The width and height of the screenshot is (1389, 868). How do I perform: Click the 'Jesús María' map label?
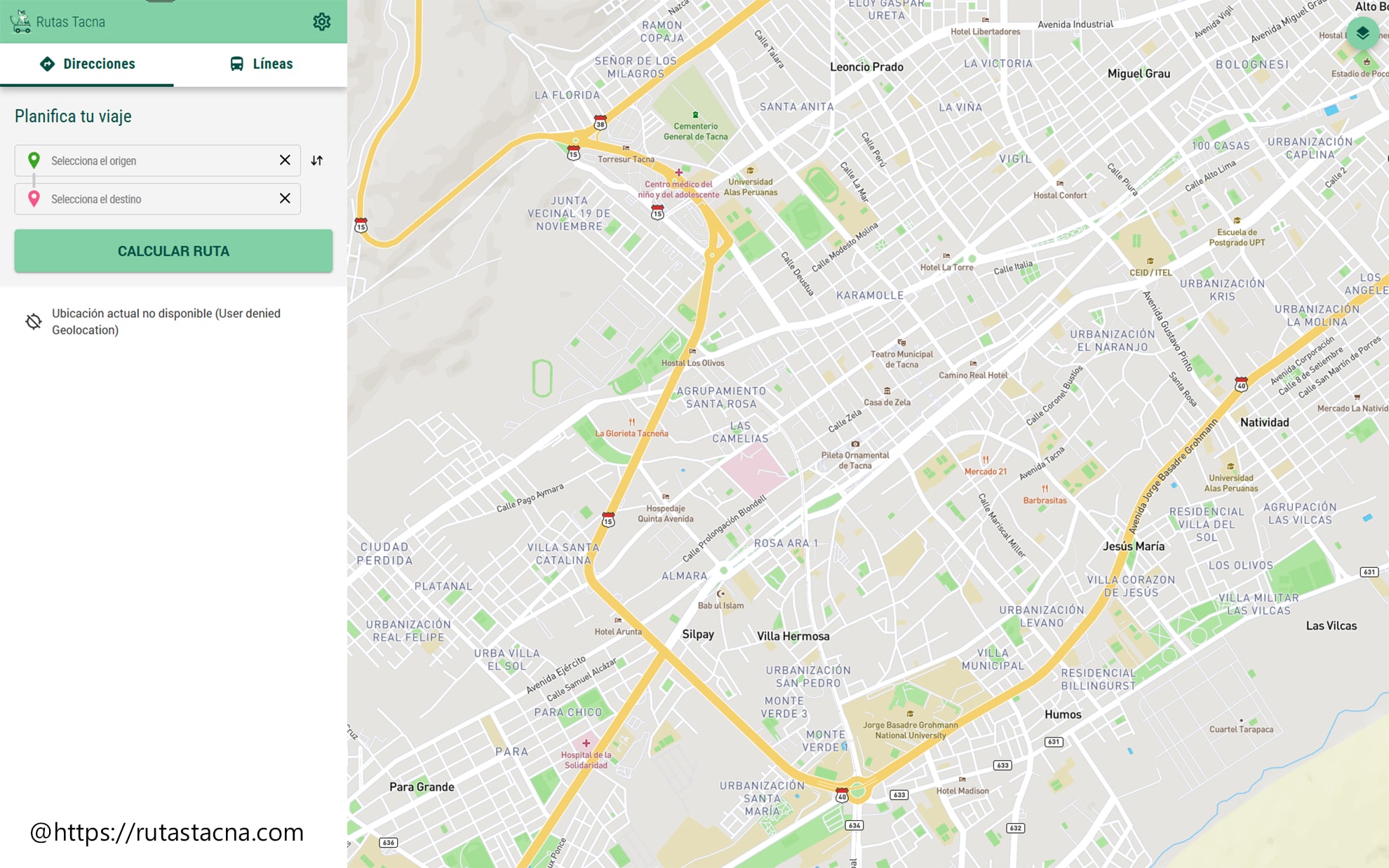pos(1133,546)
